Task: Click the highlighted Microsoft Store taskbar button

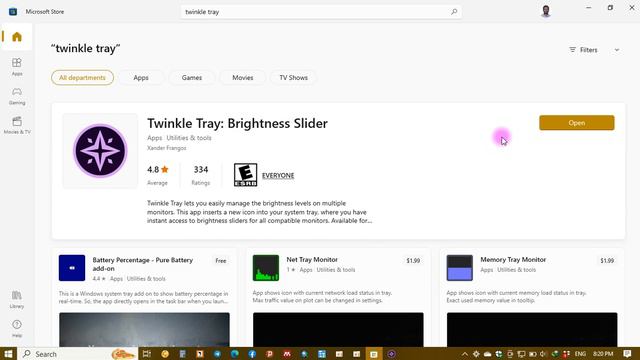Action: [373, 354]
